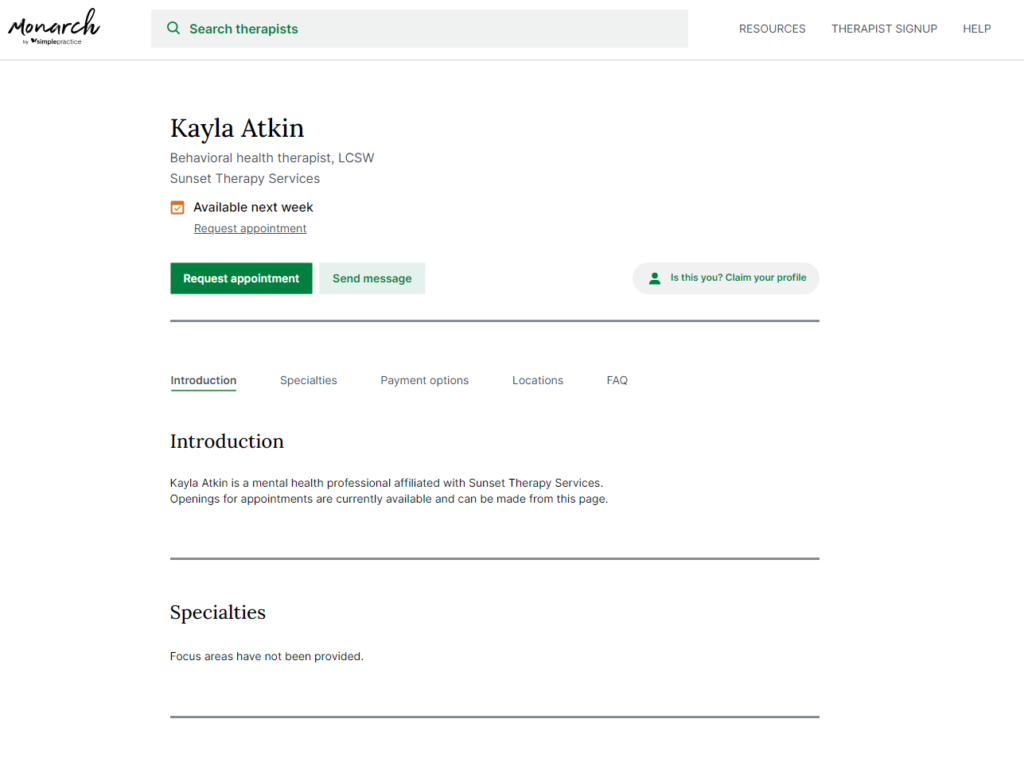Go to the FAQ tab
The width and height of the screenshot is (1024, 758).
[x=617, y=381]
